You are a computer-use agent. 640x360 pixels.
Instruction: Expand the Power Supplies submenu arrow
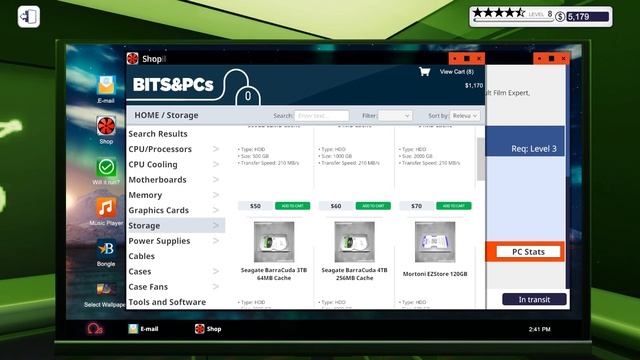216,241
